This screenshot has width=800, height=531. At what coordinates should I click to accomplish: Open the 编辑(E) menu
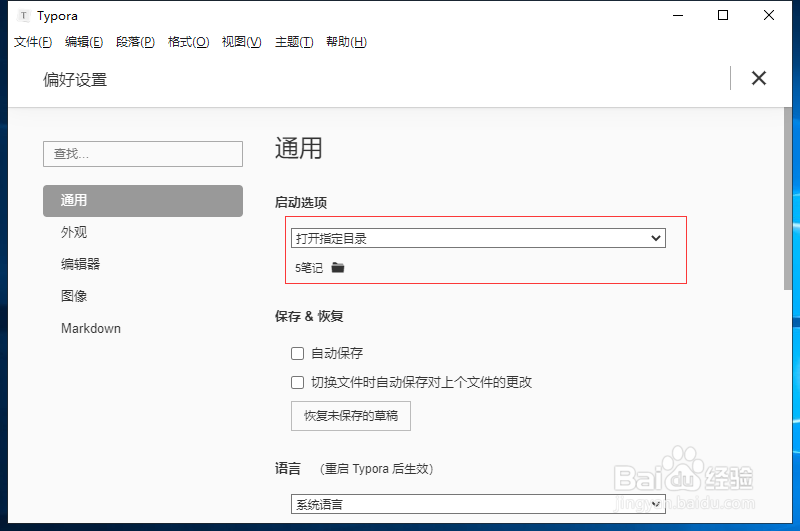(x=84, y=42)
